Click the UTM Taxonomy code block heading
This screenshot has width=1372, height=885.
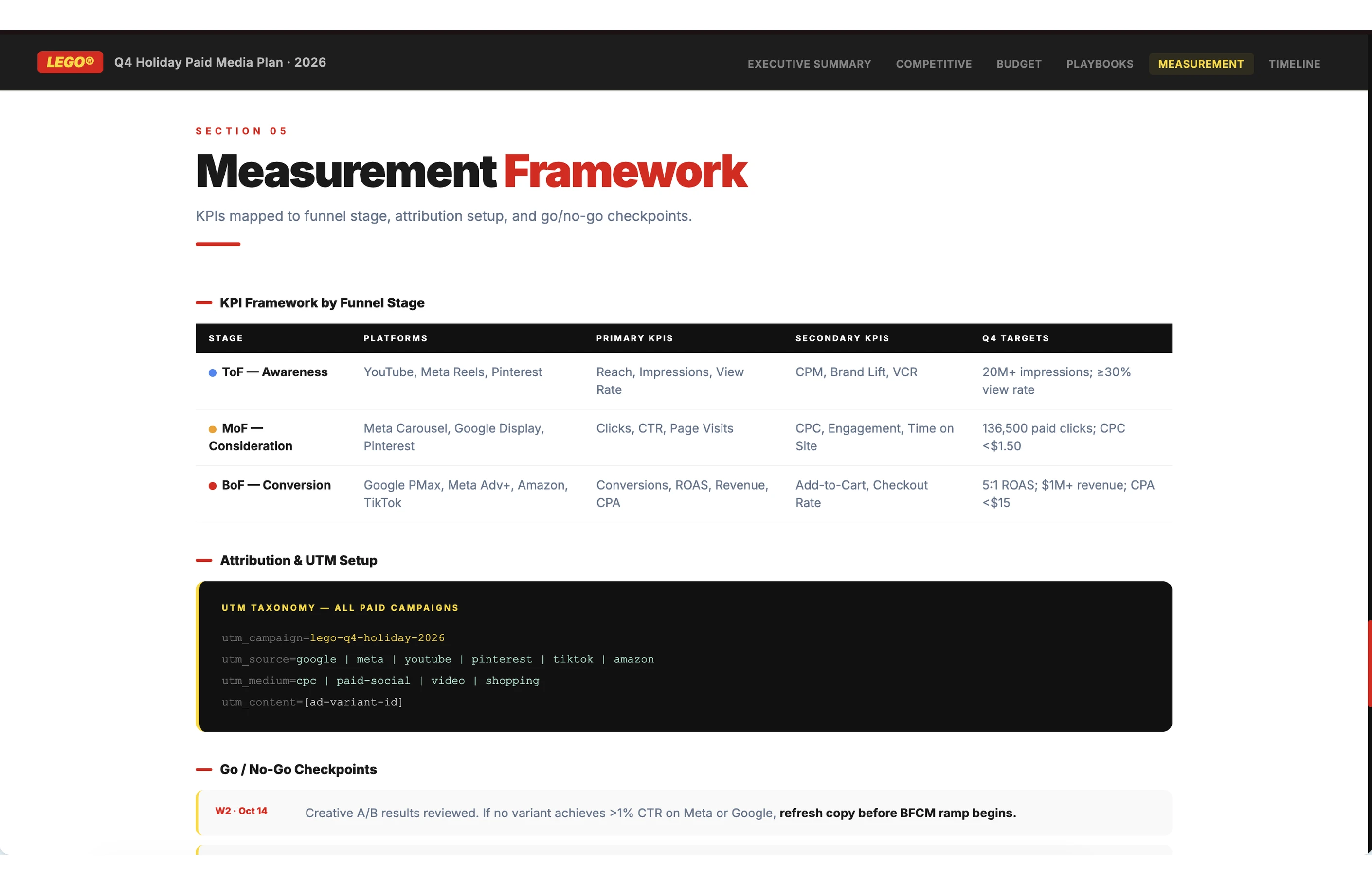340,608
